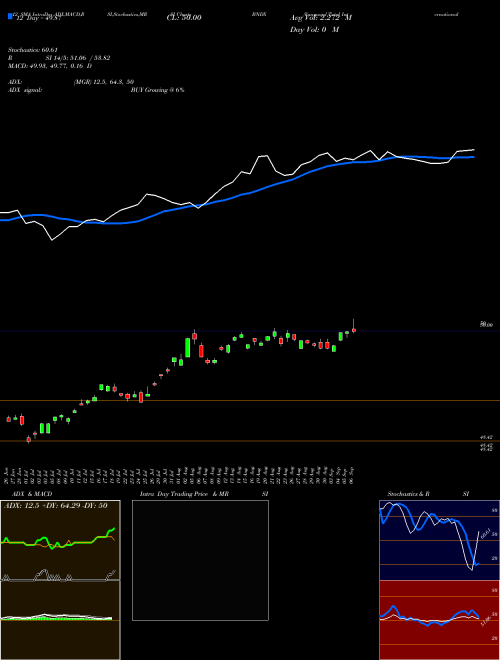Screen dimensions: 500x660
Task: Click the last candlestick with long upper wick
Action: [x=354, y=326]
